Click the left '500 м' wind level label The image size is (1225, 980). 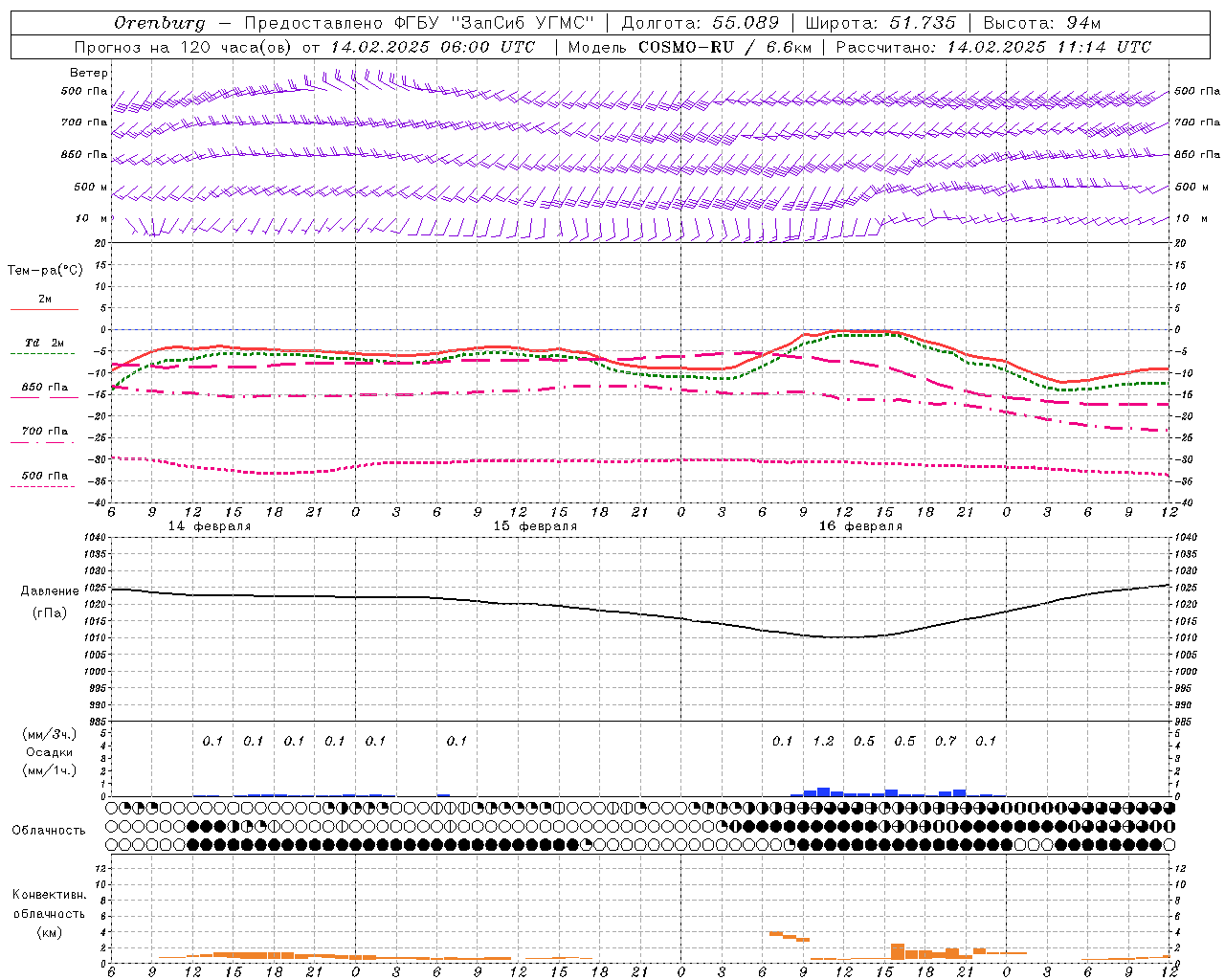91,187
